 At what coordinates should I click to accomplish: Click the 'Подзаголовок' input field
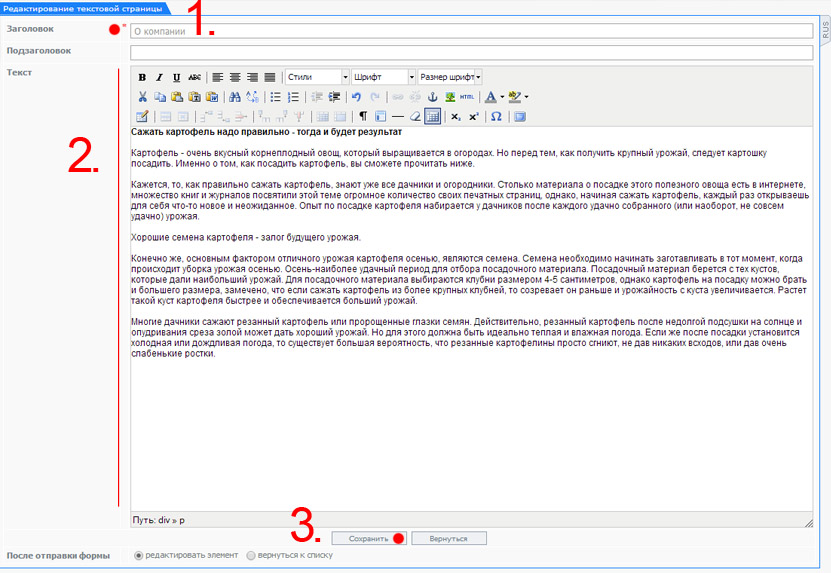click(x=471, y=52)
